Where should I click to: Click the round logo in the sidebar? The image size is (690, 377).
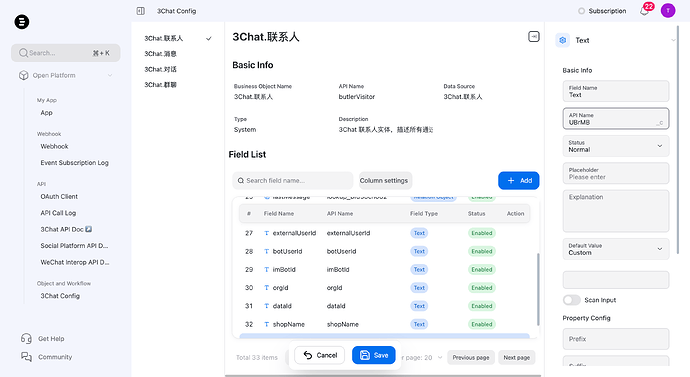(x=22, y=22)
